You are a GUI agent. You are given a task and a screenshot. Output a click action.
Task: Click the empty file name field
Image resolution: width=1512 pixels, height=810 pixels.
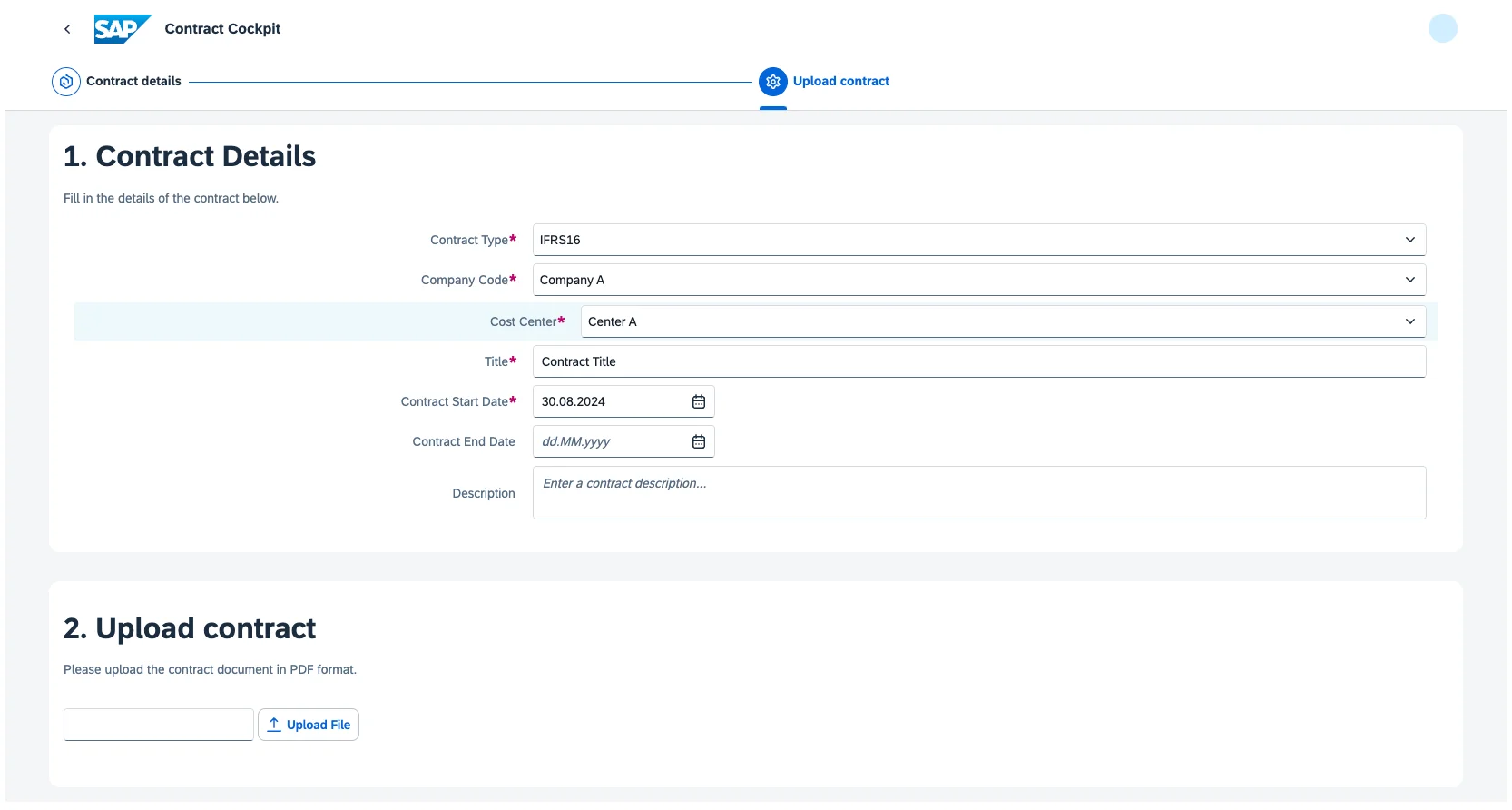click(x=159, y=725)
